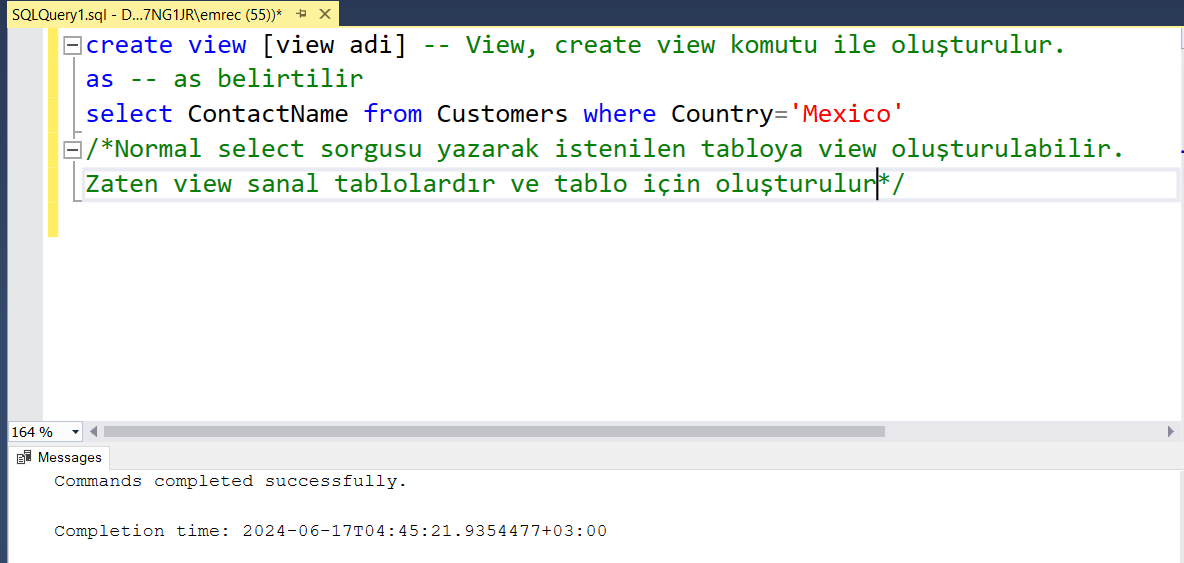The height and width of the screenshot is (563, 1184).
Task: Click the 'select' keyword in the query
Action: [x=130, y=114]
